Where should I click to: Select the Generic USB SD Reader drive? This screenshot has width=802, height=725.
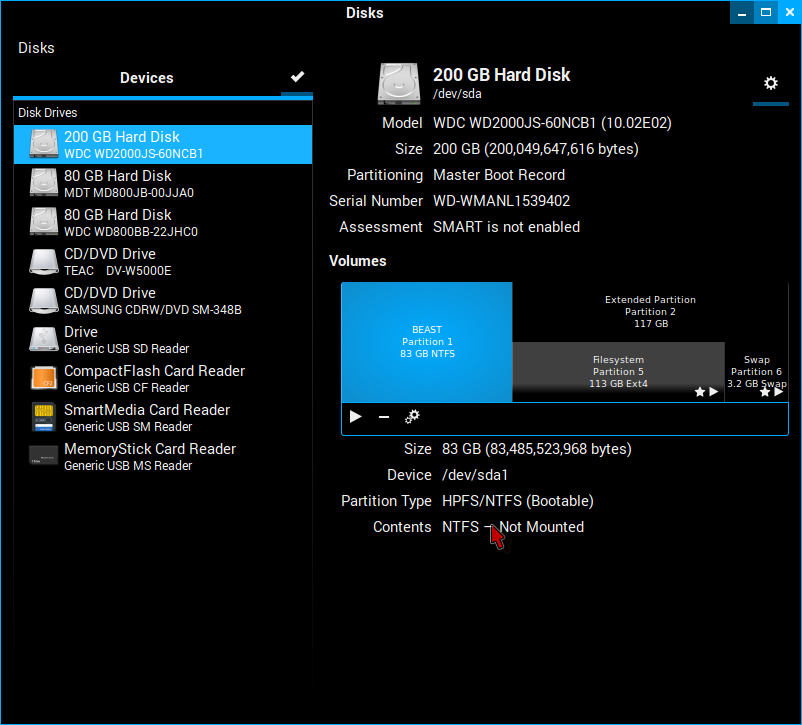pos(163,340)
